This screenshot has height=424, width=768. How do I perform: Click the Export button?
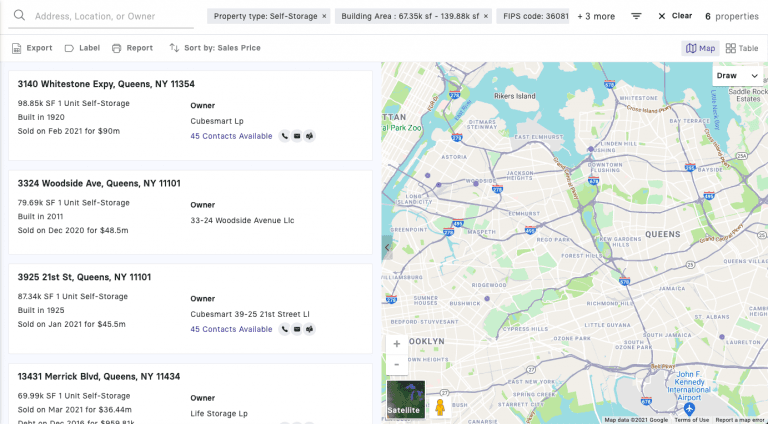pyautogui.click(x=32, y=48)
